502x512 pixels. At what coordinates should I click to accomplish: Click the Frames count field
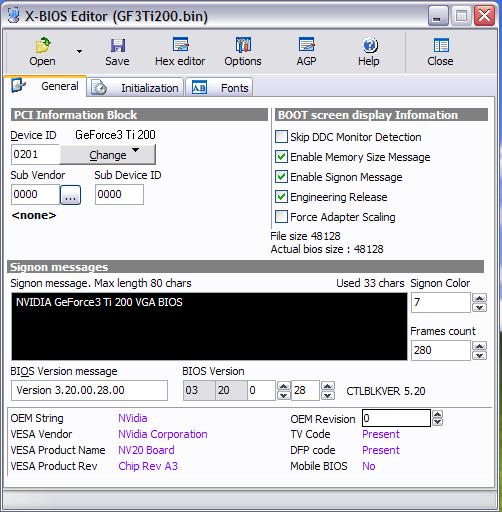pyautogui.click(x=441, y=350)
